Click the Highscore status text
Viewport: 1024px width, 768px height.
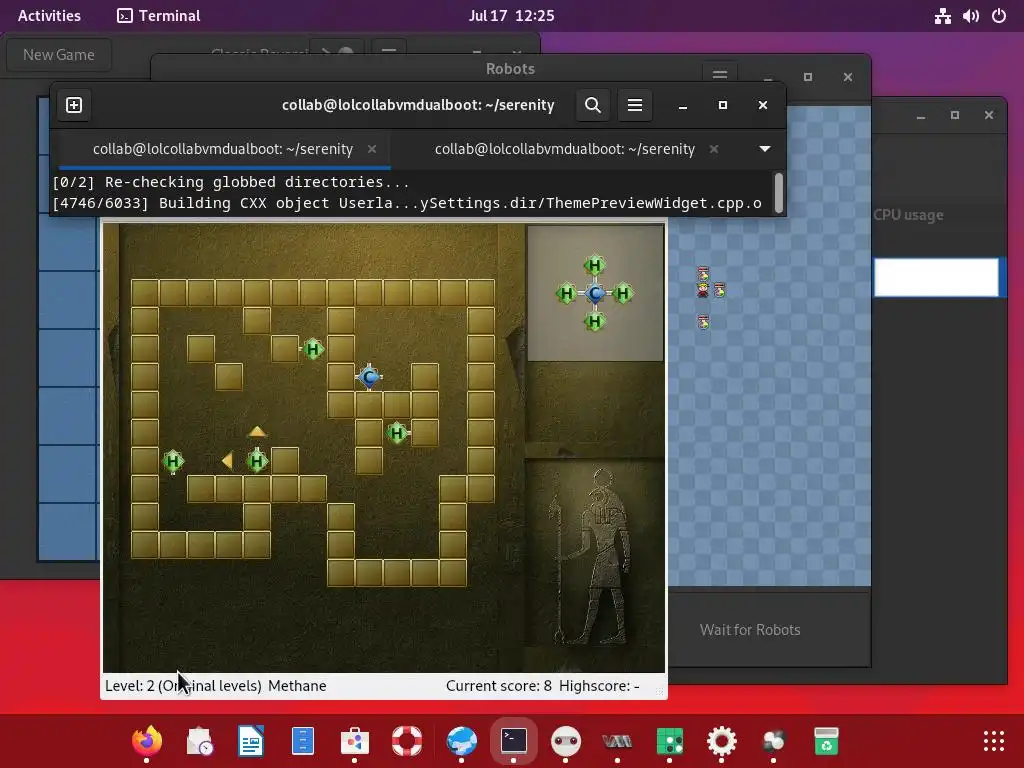[599, 686]
